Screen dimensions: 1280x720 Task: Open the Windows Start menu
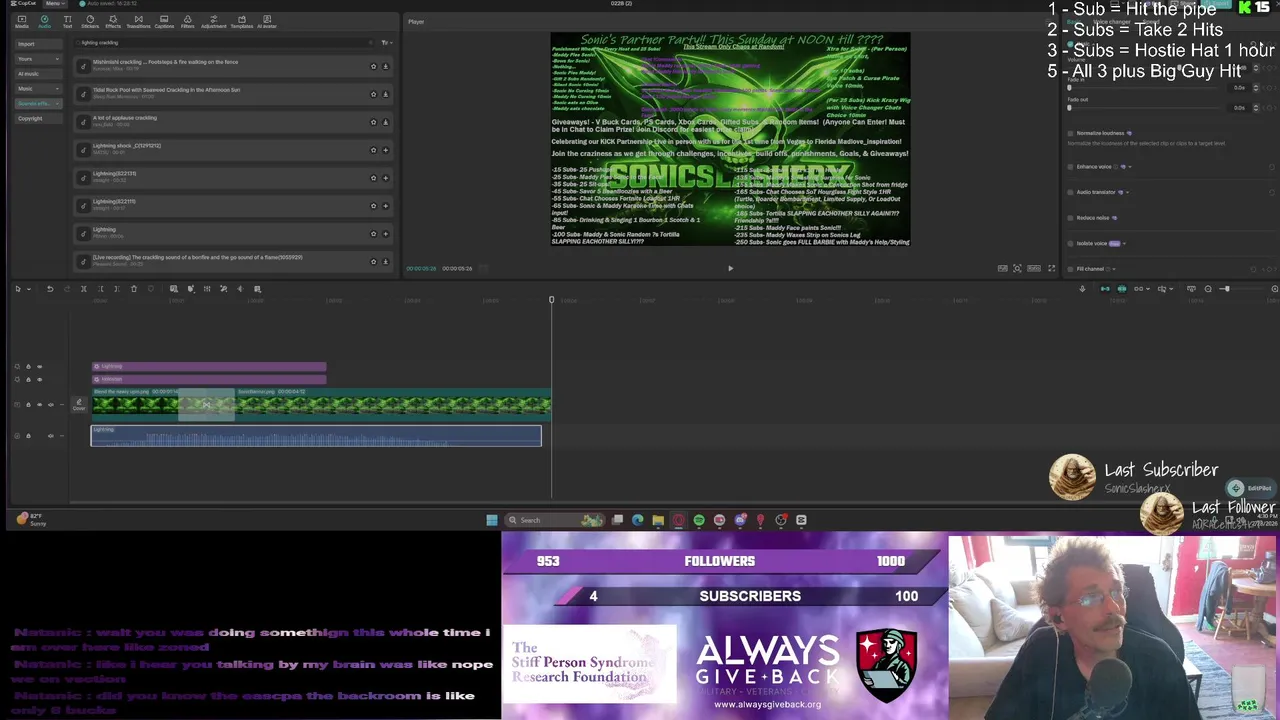click(x=492, y=520)
